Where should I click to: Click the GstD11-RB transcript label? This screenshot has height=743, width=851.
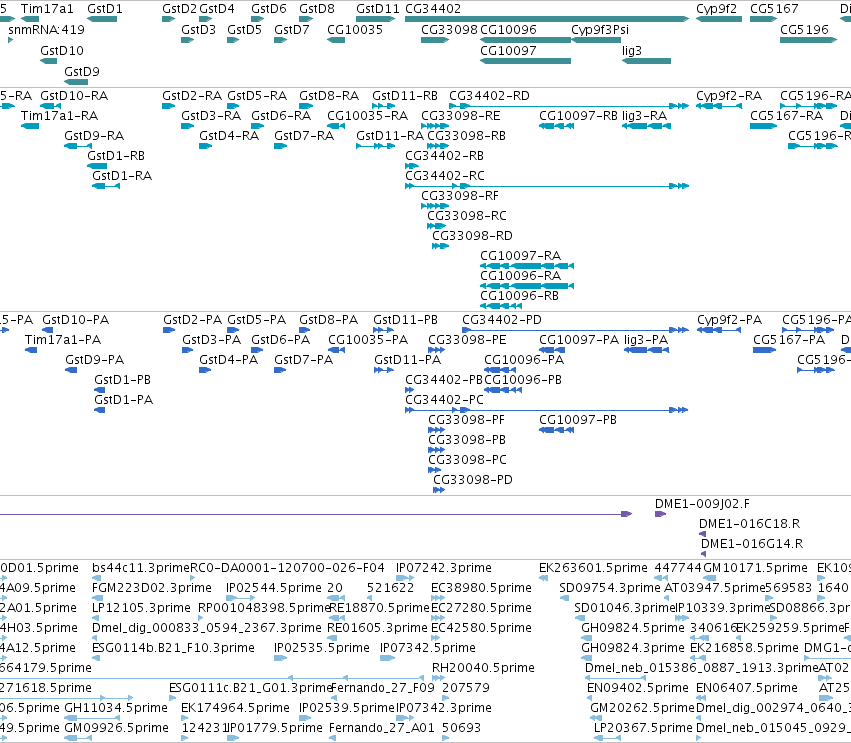pos(405,96)
